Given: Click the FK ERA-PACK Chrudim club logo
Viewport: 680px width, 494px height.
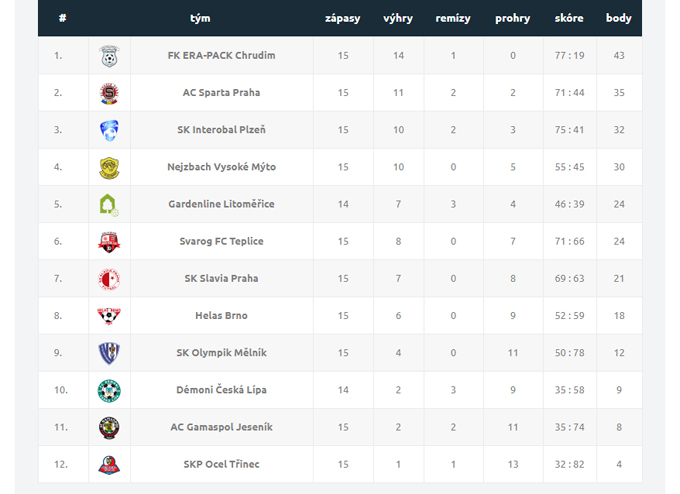Looking at the screenshot, I should (109, 56).
